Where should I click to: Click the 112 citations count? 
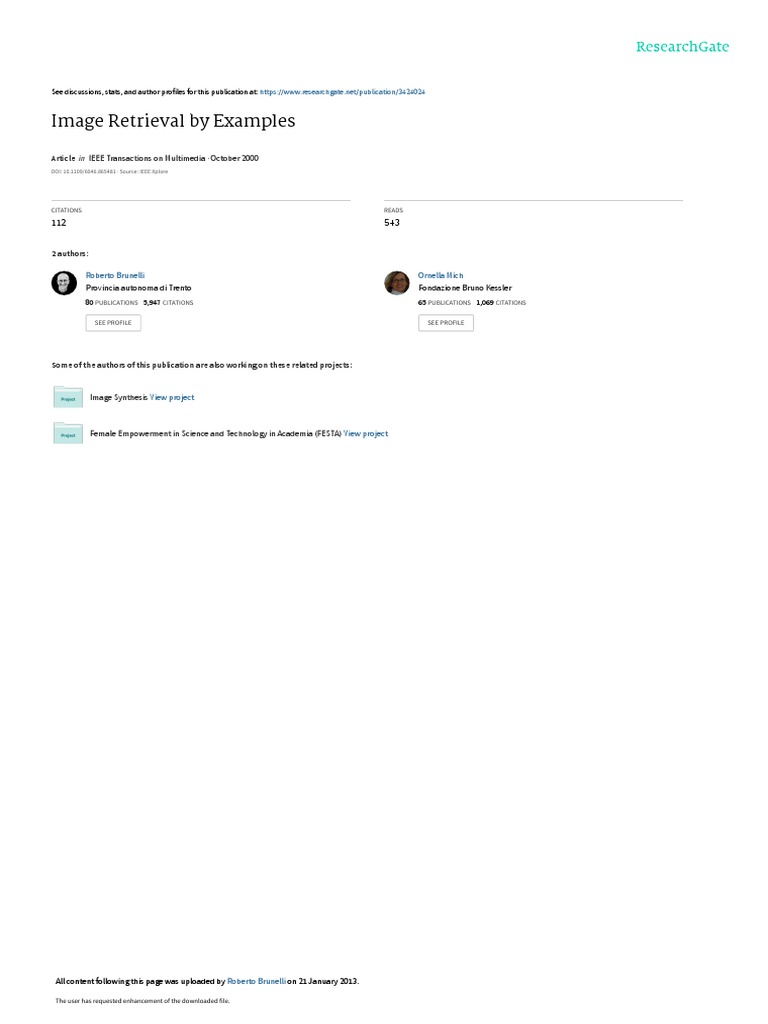[59, 223]
